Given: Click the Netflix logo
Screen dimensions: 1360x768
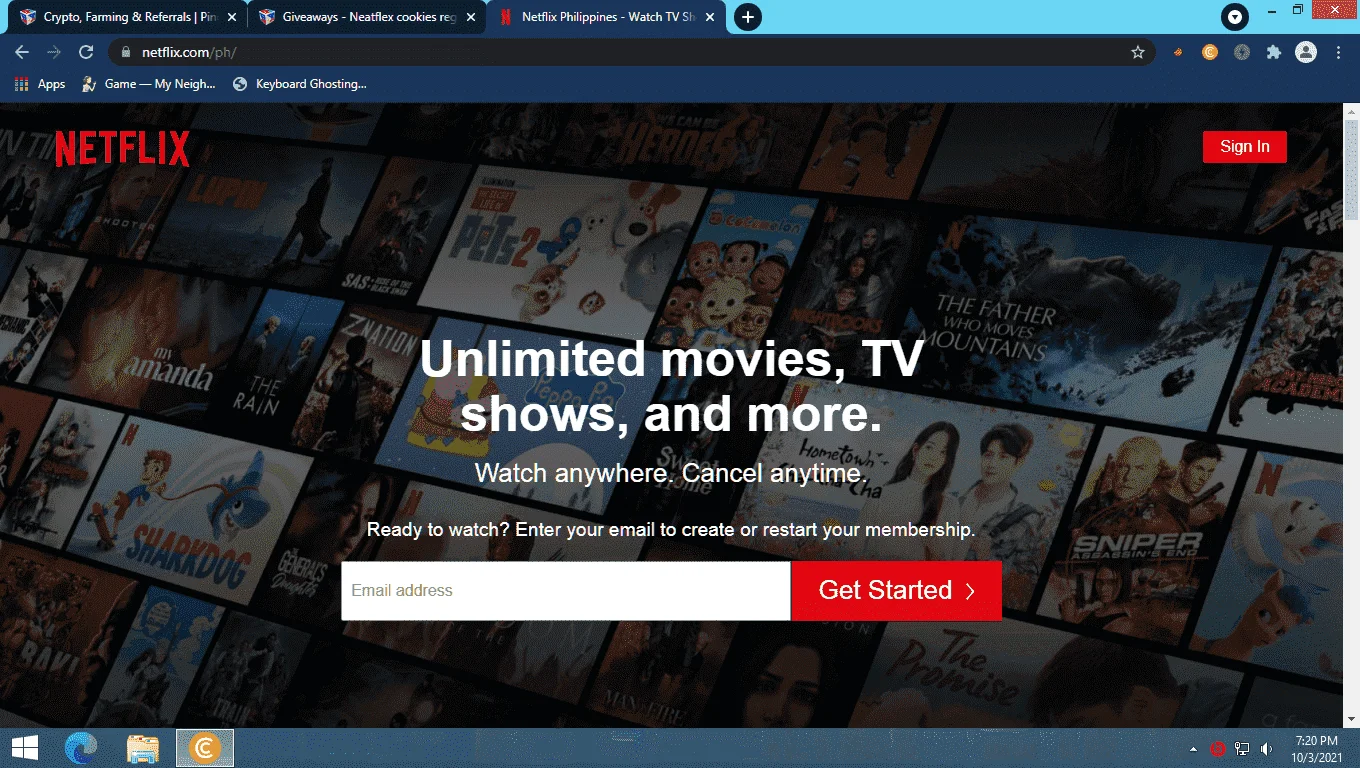Looking at the screenshot, I should [122, 149].
